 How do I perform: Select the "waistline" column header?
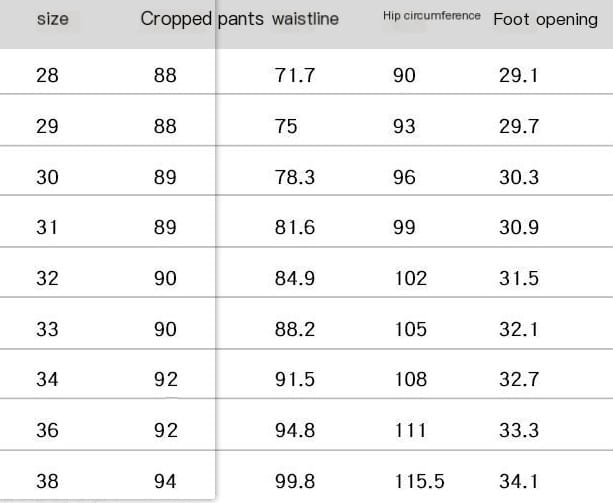tap(305, 19)
